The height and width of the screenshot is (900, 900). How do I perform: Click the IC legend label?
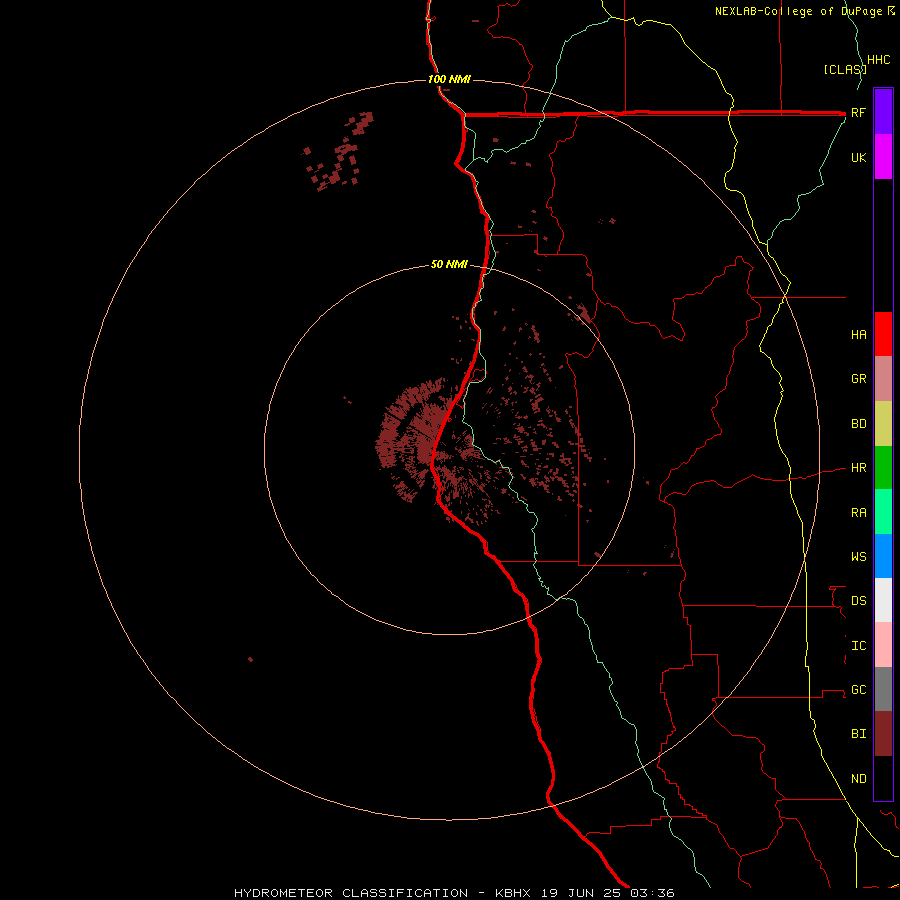pyautogui.click(x=858, y=646)
